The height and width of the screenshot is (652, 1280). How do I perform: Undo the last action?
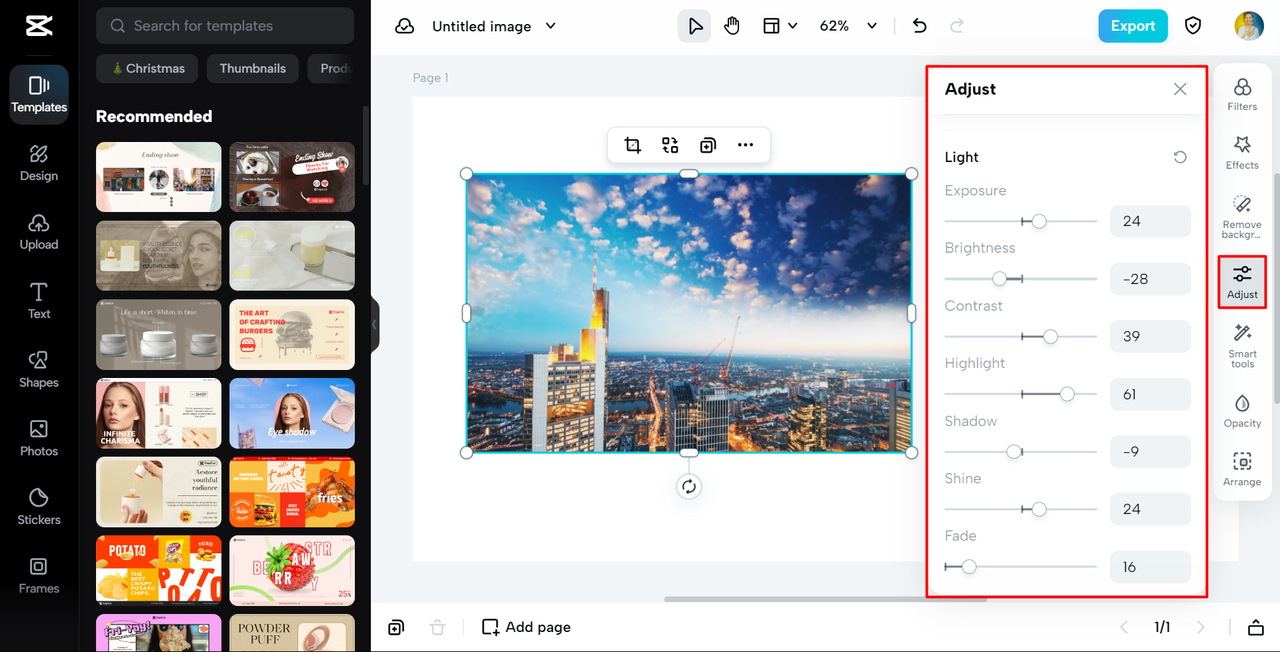(920, 27)
